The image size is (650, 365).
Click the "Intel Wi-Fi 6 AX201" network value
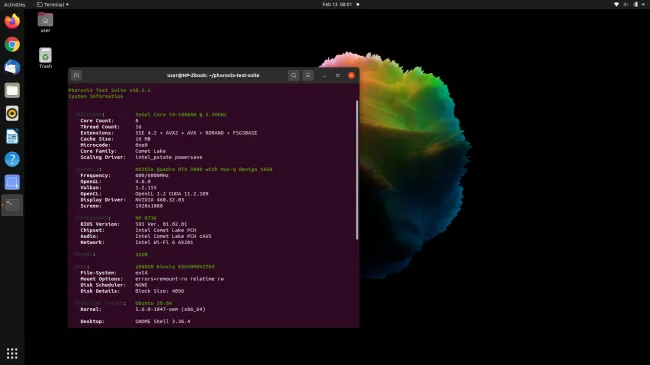point(164,242)
